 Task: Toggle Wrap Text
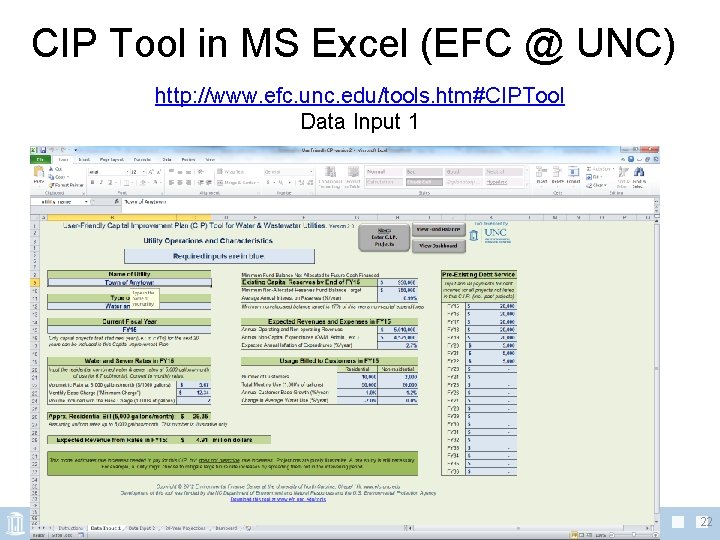pos(231,172)
